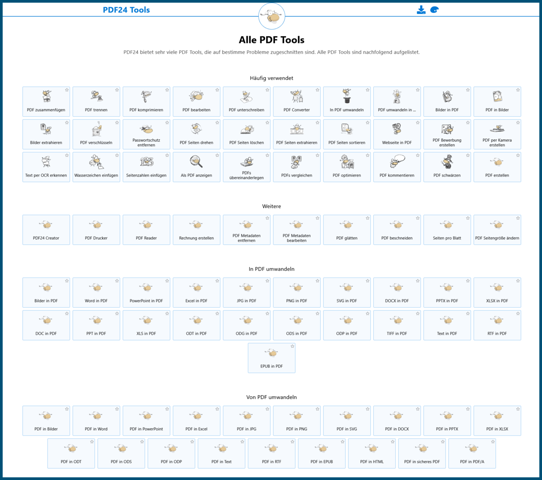Launch the PDF Seiten drehen tool
The width and height of the screenshot is (542, 480).
tap(196, 134)
